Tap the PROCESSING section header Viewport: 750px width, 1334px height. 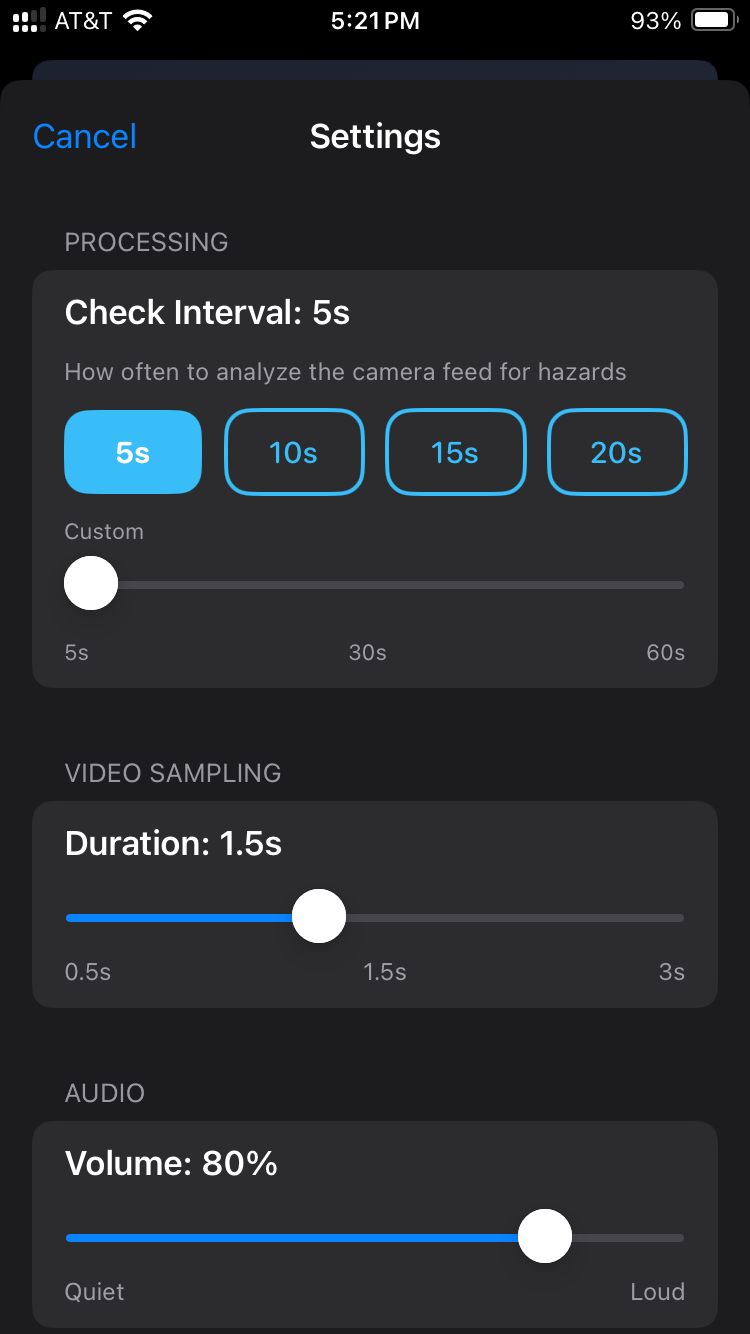pyautogui.click(x=146, y=242)
